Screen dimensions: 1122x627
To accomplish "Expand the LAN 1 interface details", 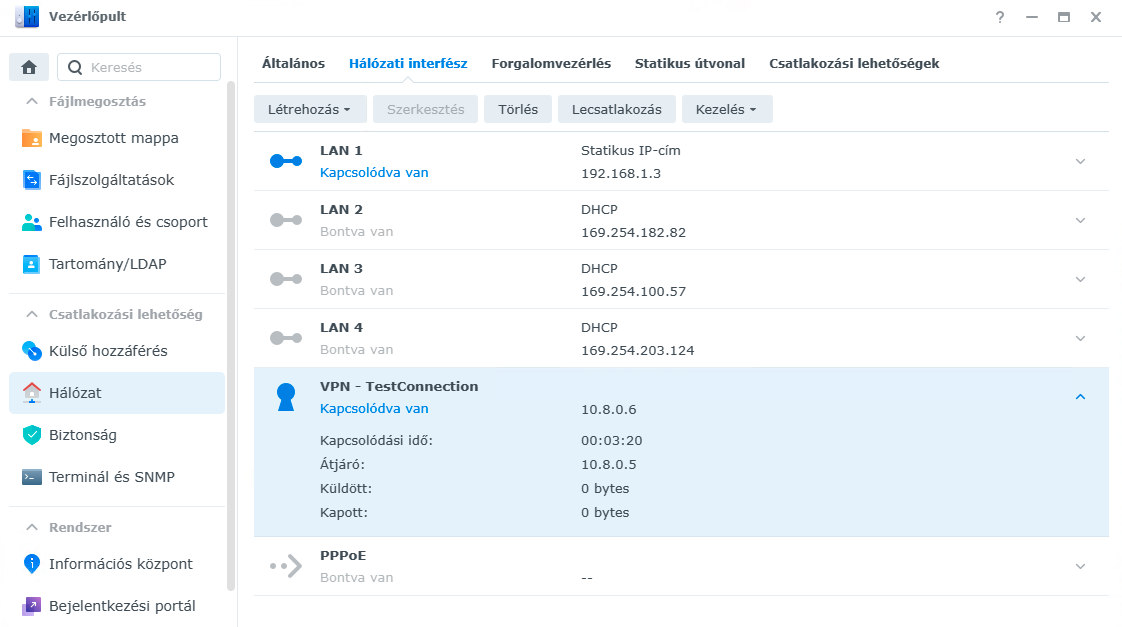I will pos(1080,161).
